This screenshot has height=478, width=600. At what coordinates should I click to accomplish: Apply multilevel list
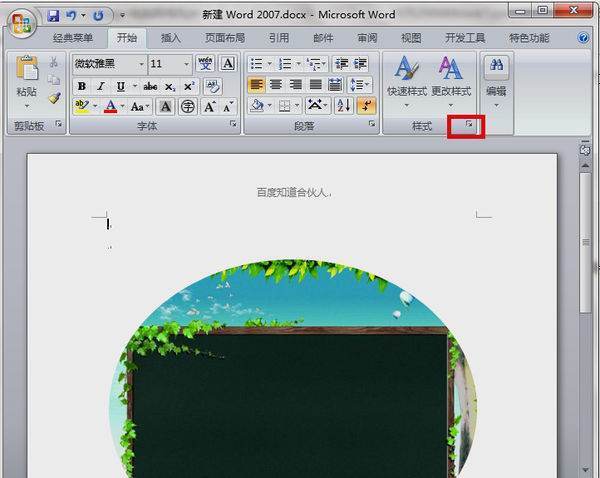click(x=315, y=64)
